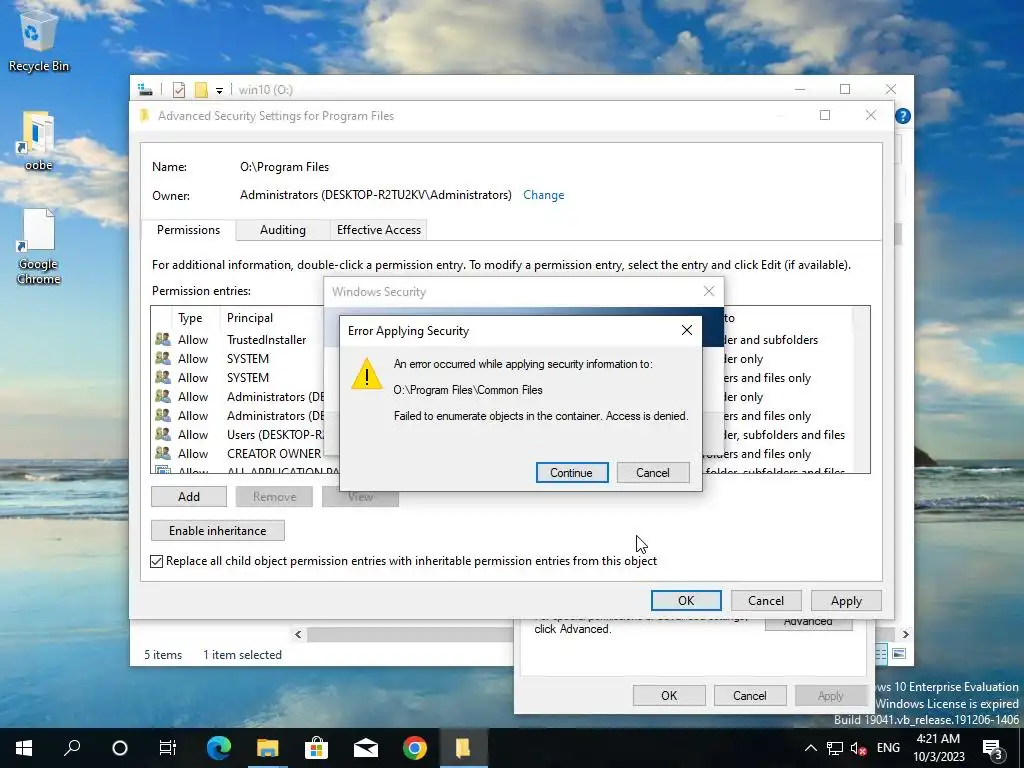
Task: Click Apply in Advanced Security Settings
Action: [x=846, y=600]
